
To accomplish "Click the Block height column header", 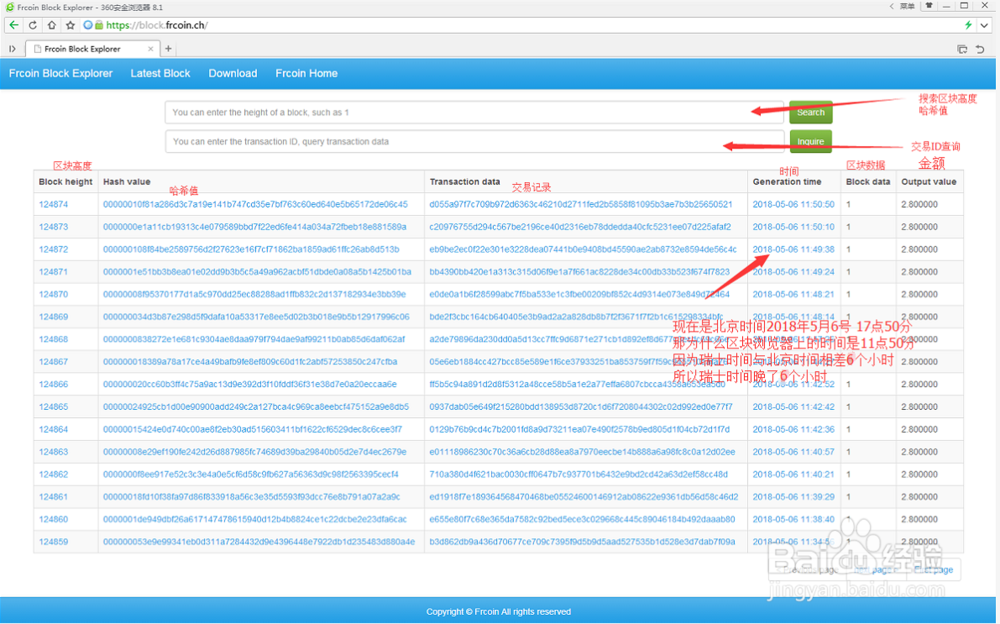I will click(65, 182).
